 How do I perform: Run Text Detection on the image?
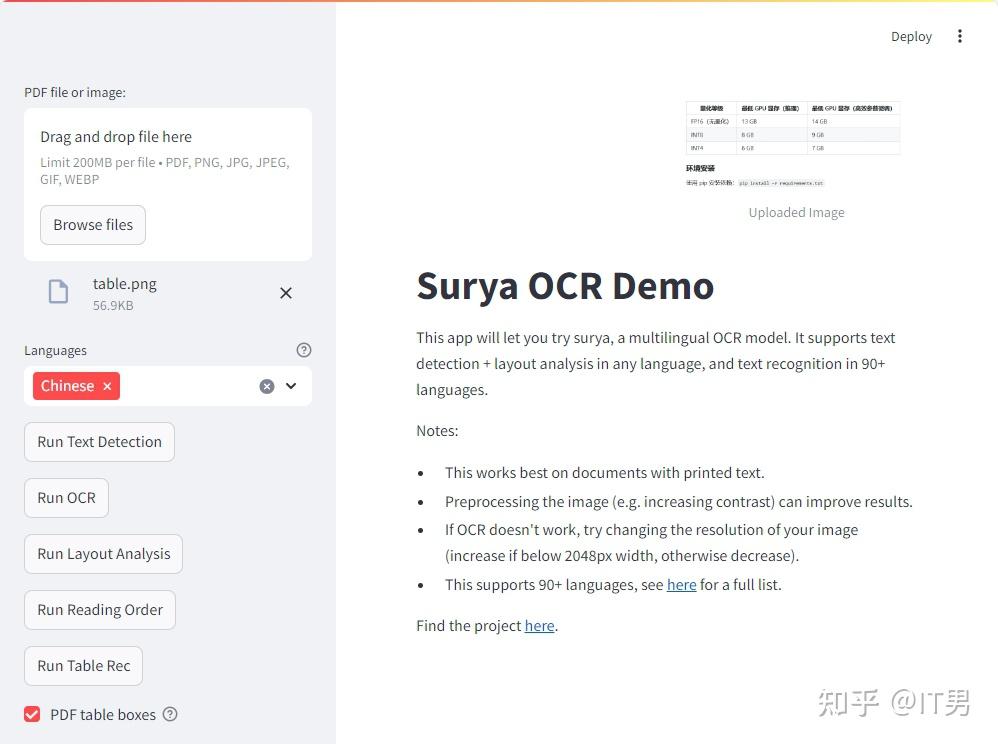click(x=98, y=441)
